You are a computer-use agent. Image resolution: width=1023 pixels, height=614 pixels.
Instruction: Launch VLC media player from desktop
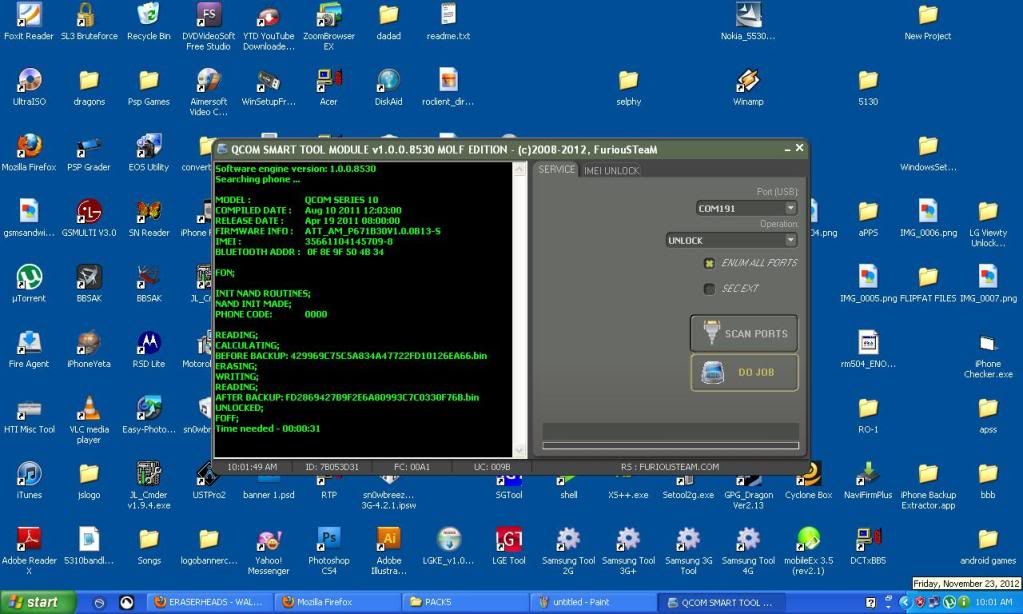(x=89, y=408)
